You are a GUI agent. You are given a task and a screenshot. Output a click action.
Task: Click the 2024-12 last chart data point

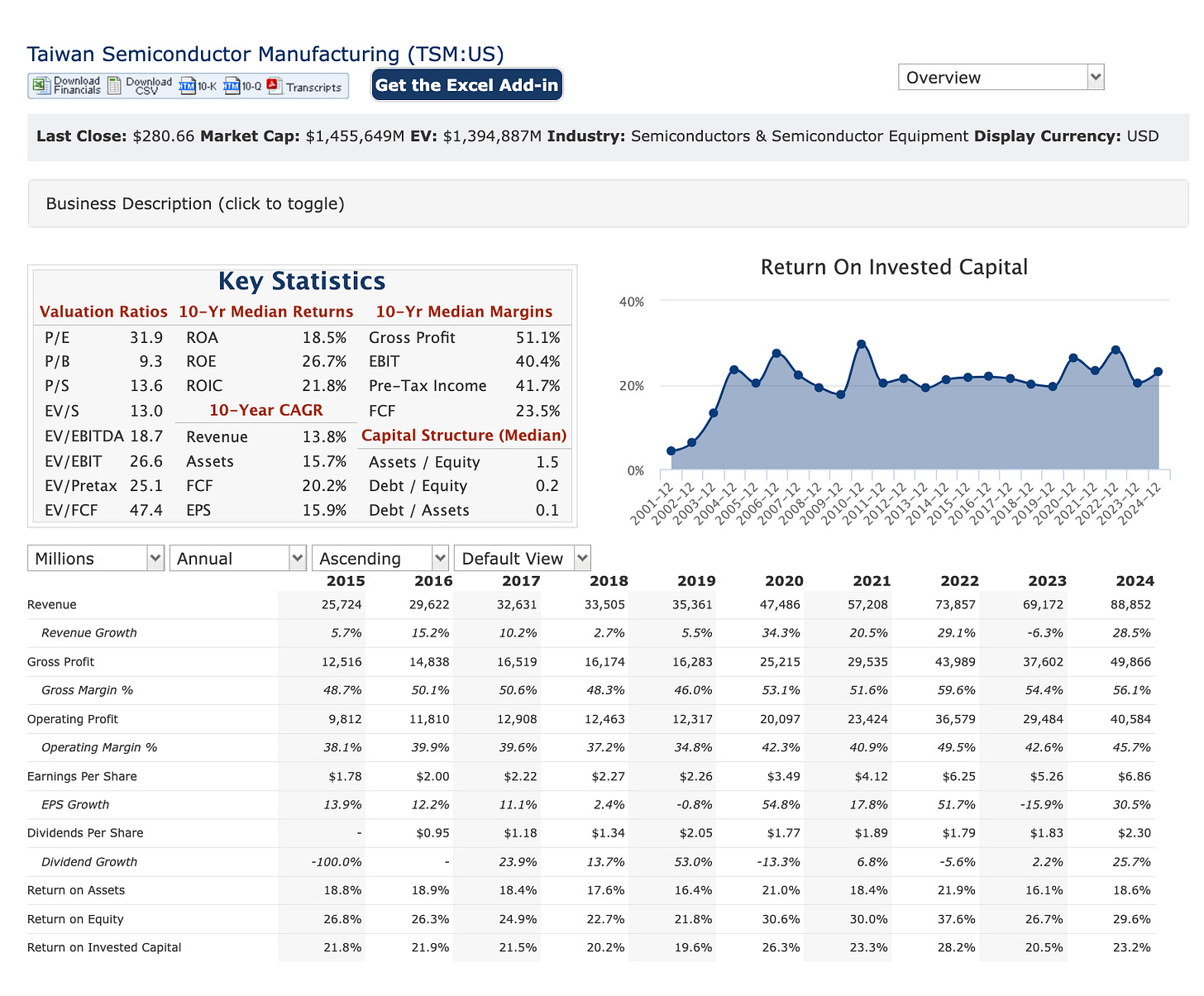[1159, 372]
